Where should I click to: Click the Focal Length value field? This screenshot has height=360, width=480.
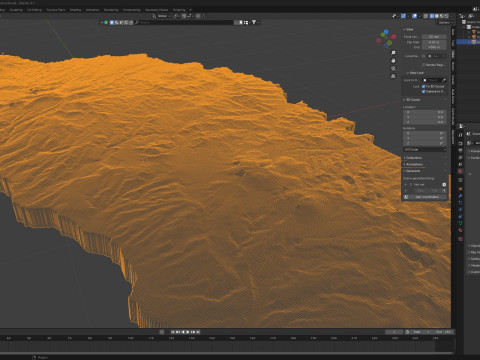pos(434,37)
